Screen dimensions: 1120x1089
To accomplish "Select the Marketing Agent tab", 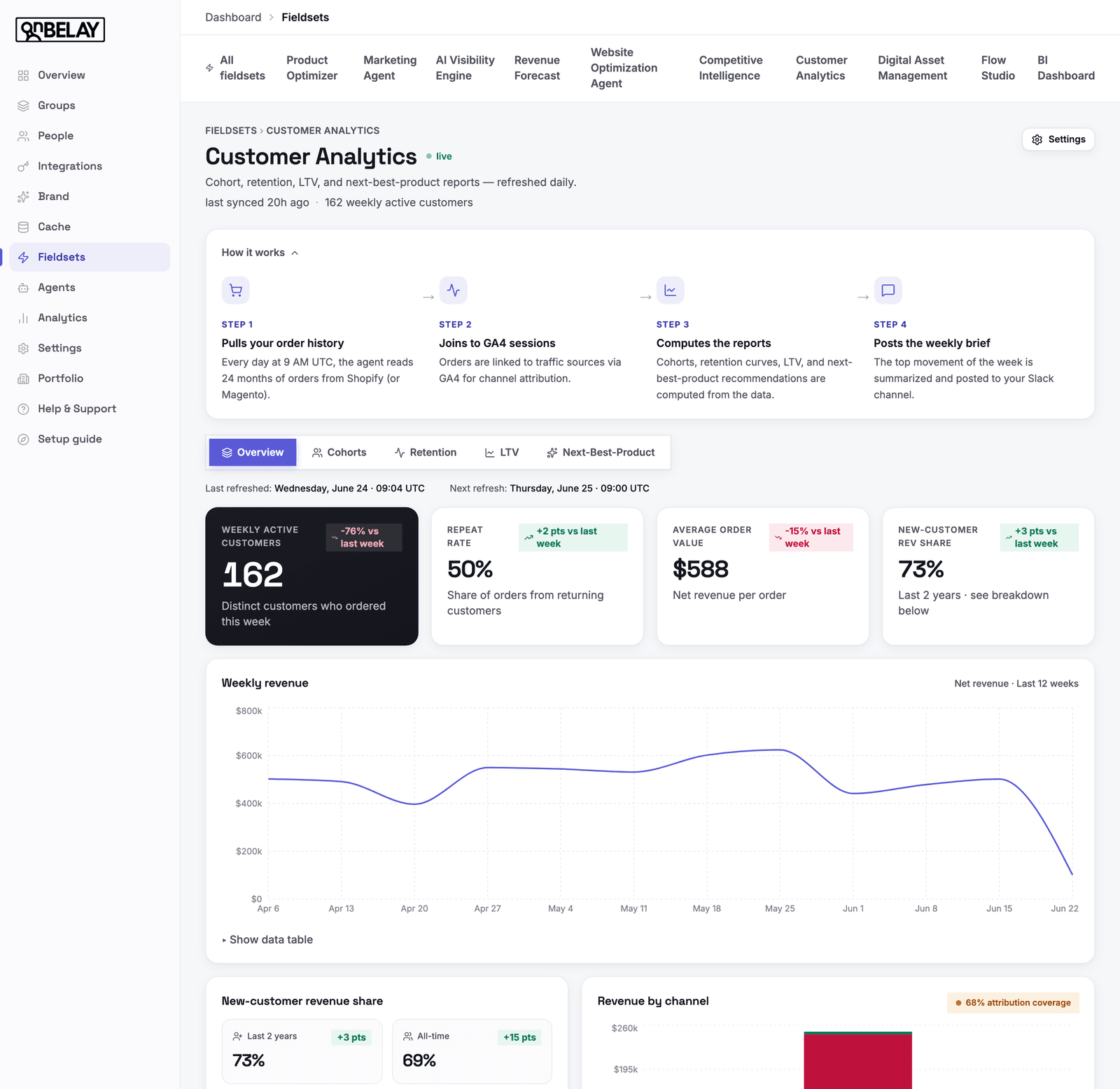I will click(390, 68).
